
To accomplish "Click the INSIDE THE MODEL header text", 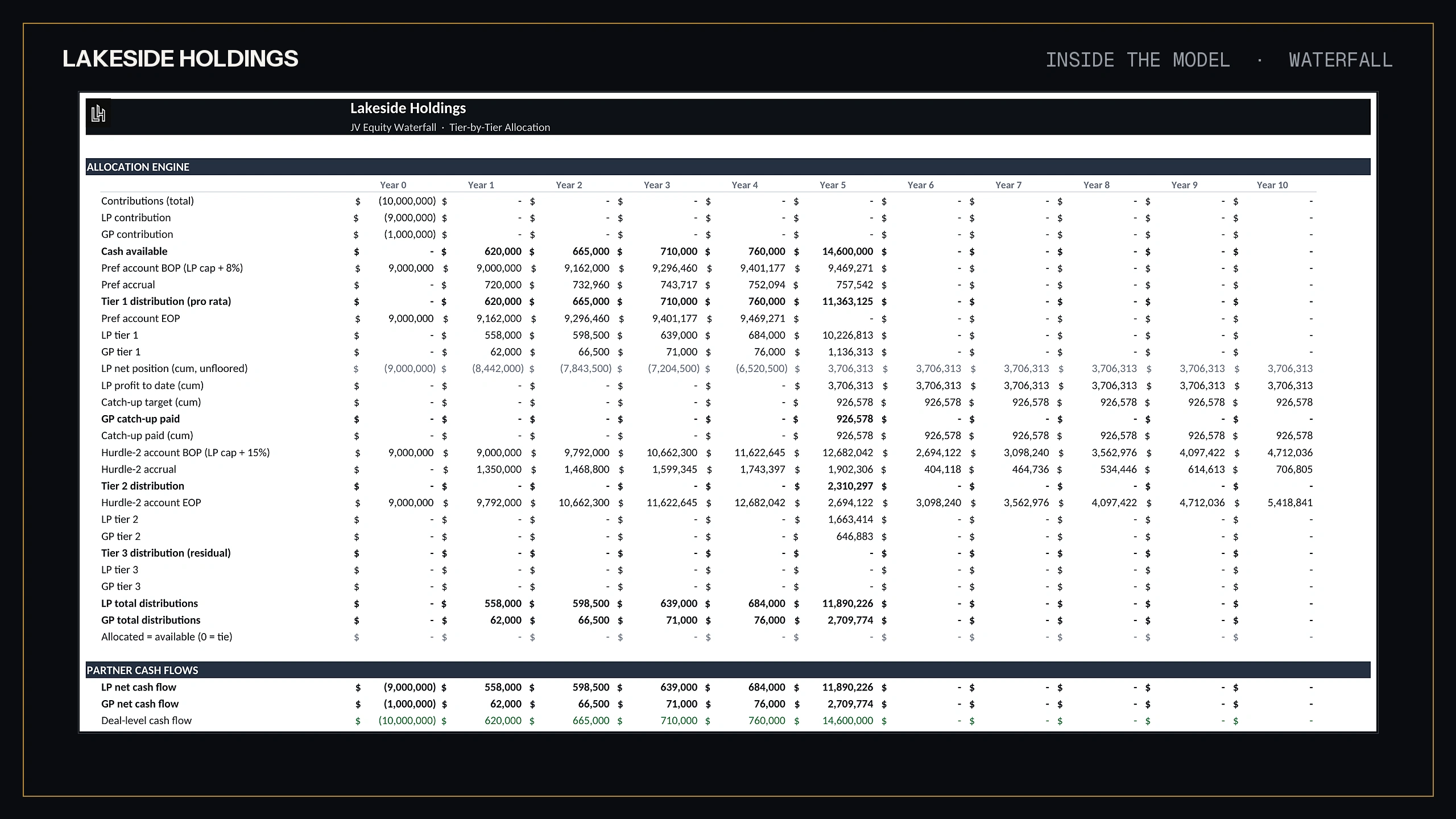I will tap(1137, 60).
